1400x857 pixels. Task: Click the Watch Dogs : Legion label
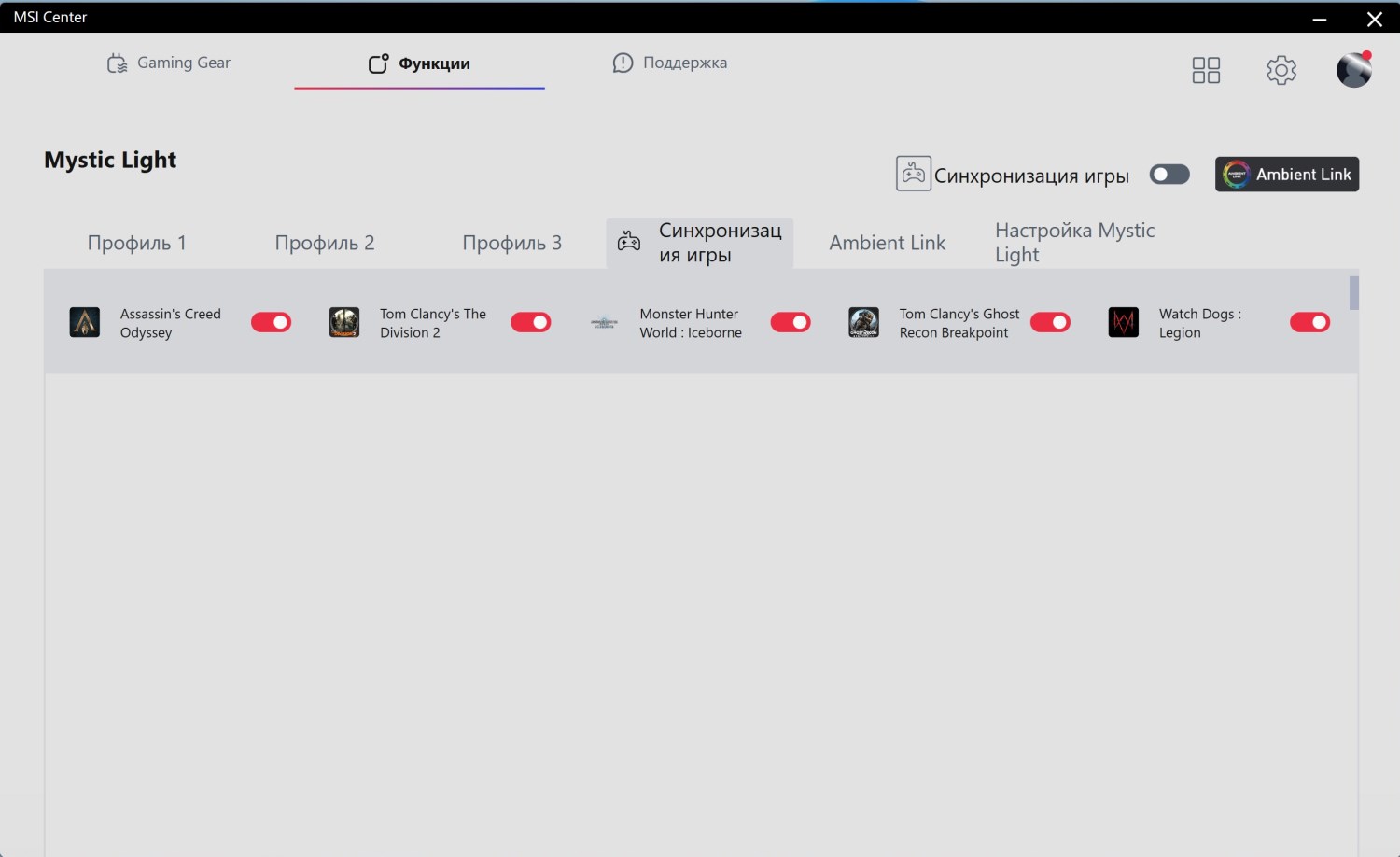1200,323
